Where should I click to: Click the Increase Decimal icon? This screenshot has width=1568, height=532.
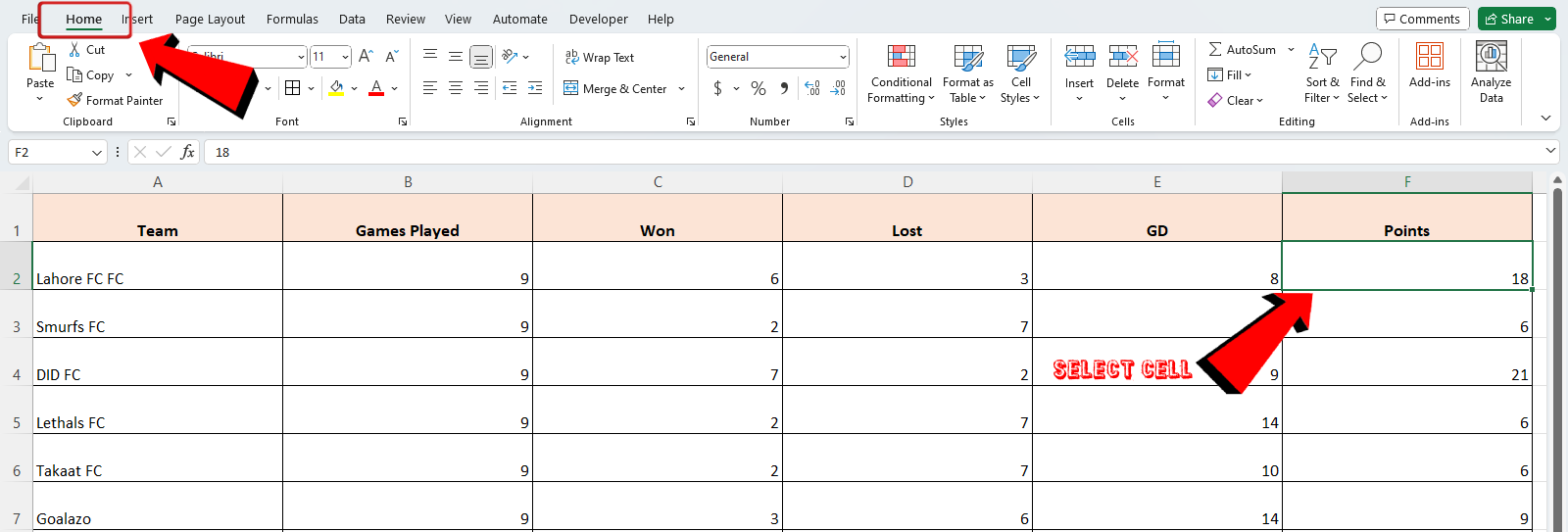point(812,88)
